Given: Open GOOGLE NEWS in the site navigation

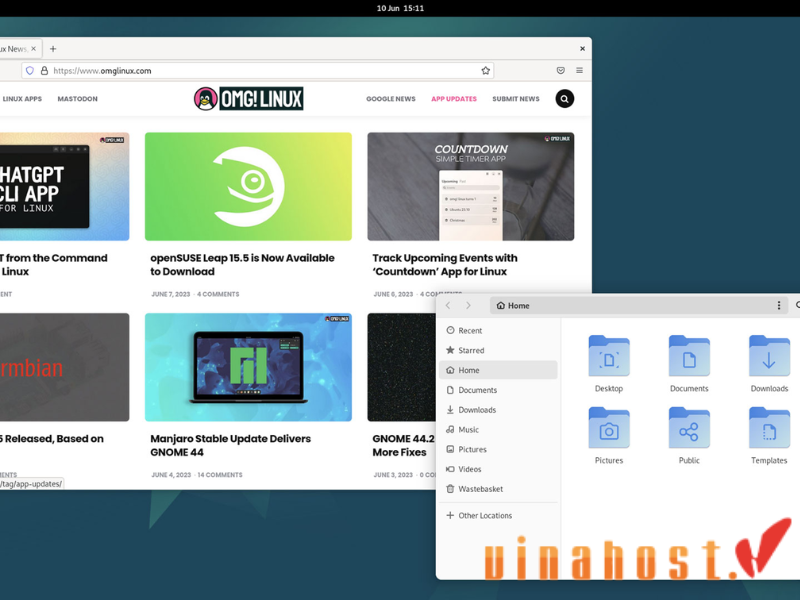Looking at the screenshot, I should point(391,99).
